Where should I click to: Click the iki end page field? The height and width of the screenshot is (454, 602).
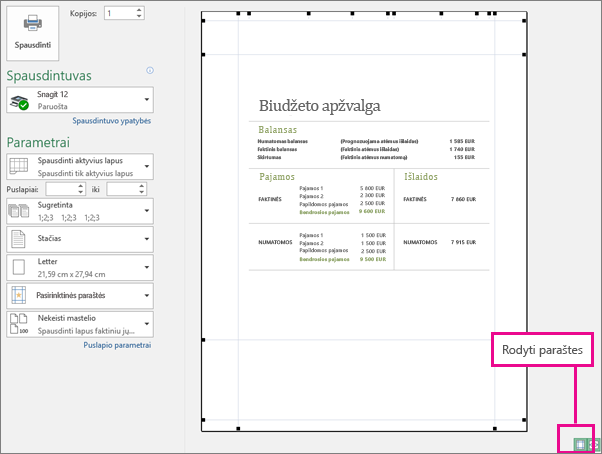(122, 189)
